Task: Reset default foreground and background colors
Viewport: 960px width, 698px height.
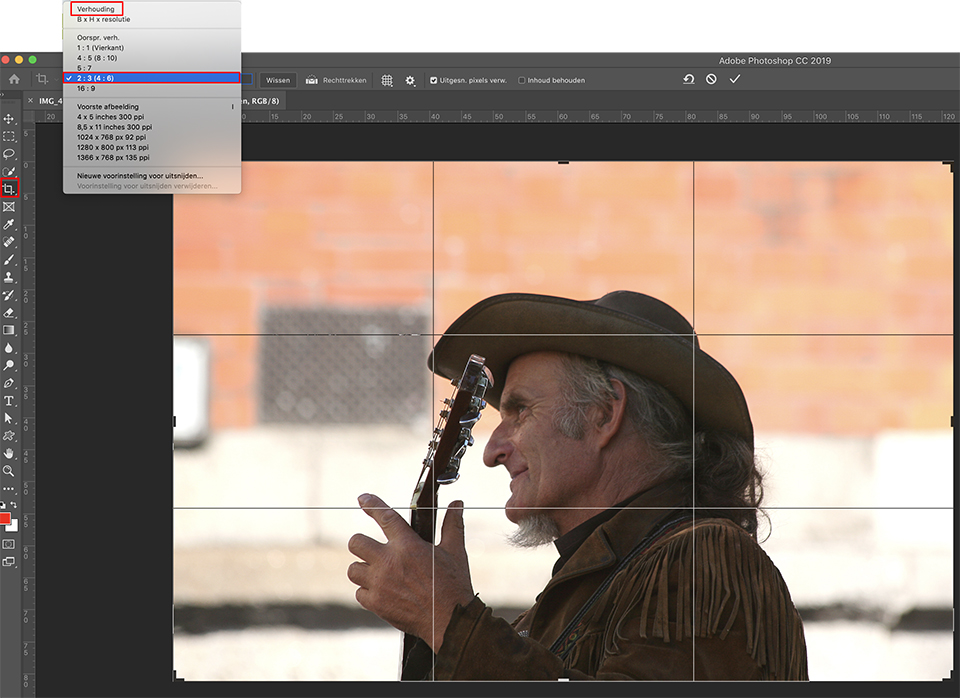Action: click(x=3, y=505)
